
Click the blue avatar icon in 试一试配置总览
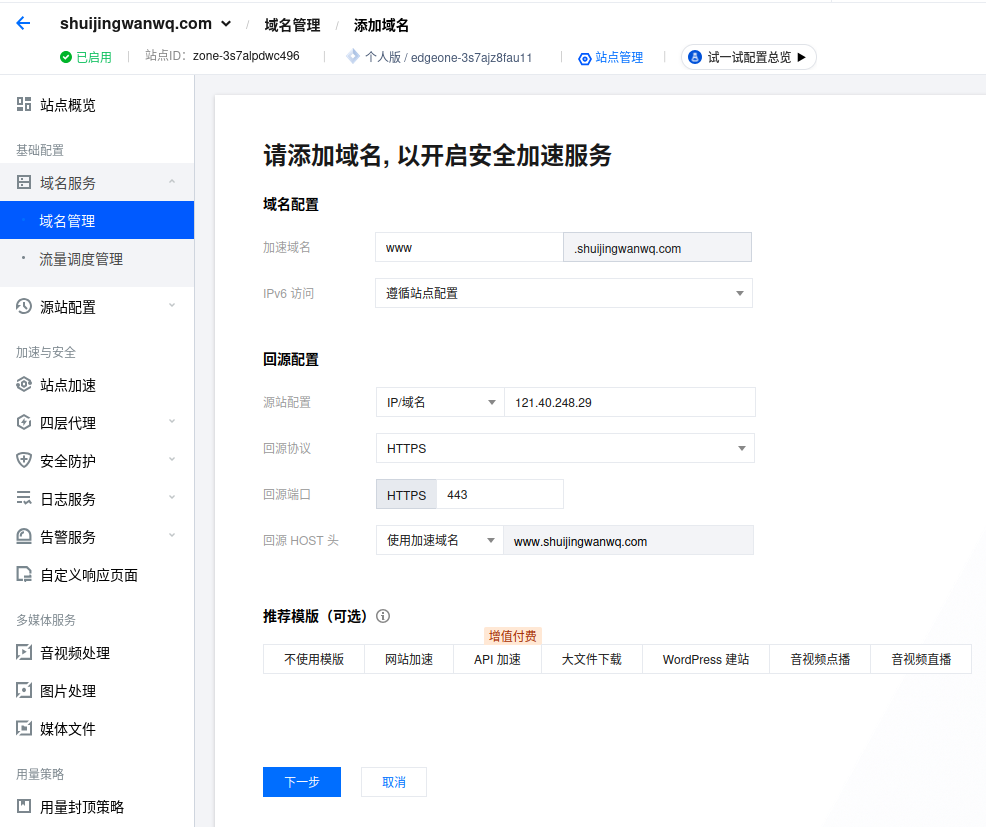[x=695, y=57]
